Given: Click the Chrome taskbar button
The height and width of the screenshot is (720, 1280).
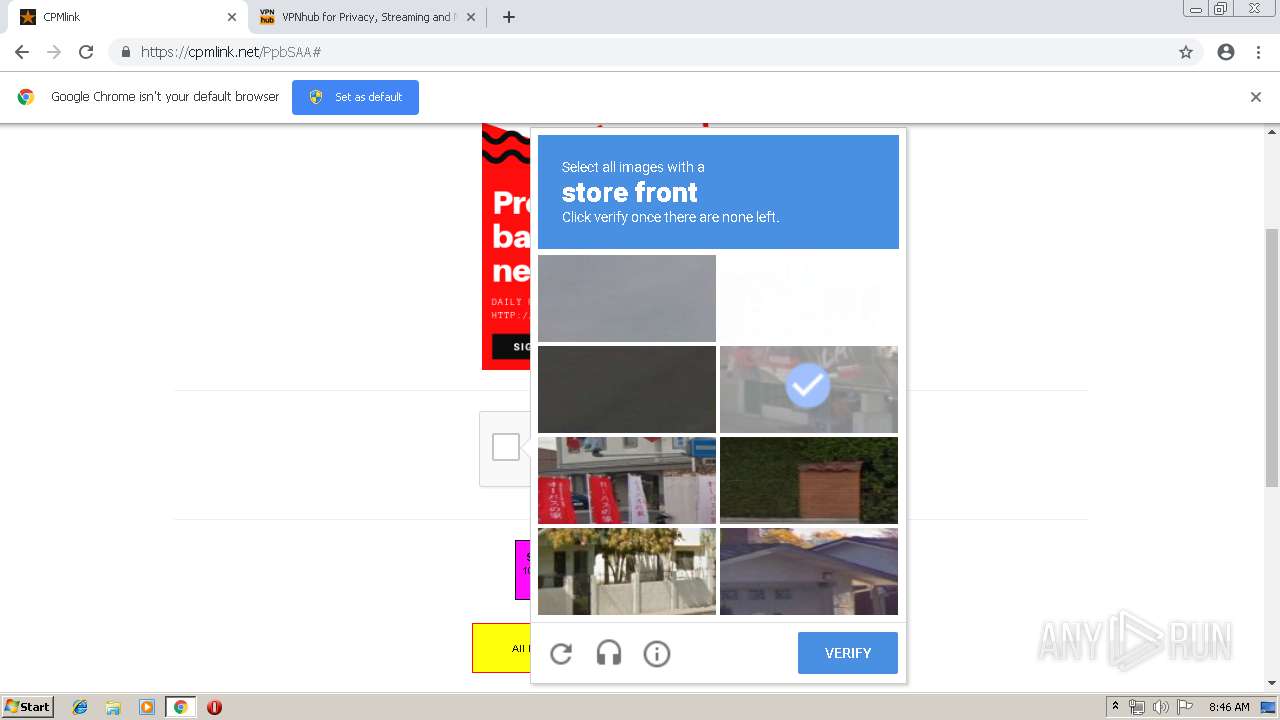Looking at the screenshot, I should tap(180, 707).
